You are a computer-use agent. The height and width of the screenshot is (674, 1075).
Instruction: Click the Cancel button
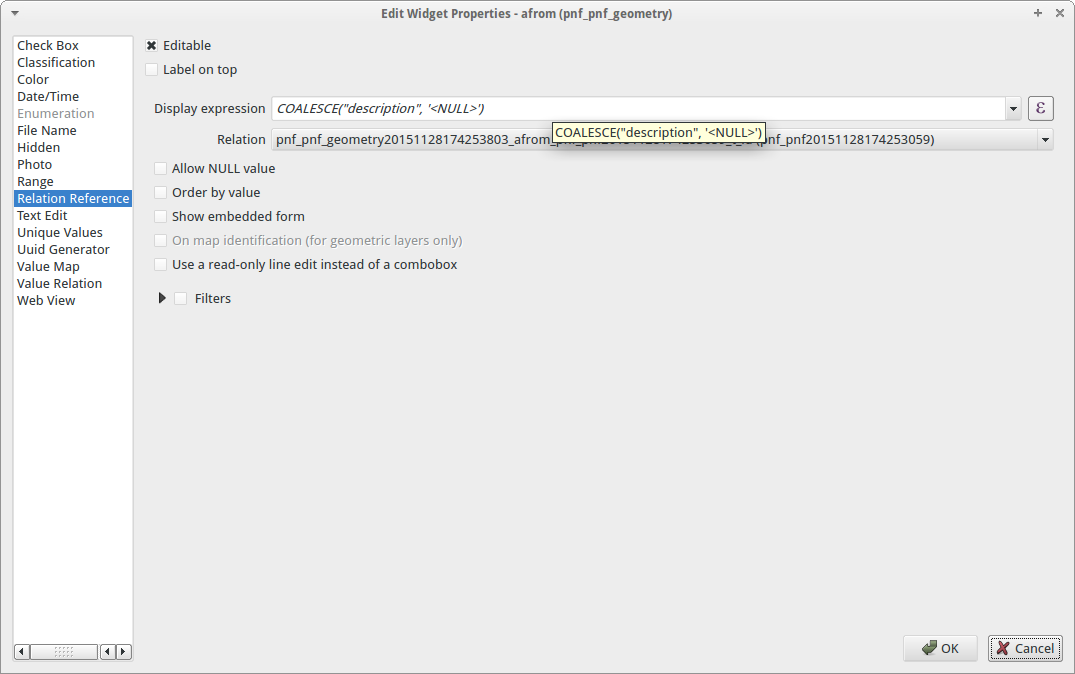[1025, 648]
